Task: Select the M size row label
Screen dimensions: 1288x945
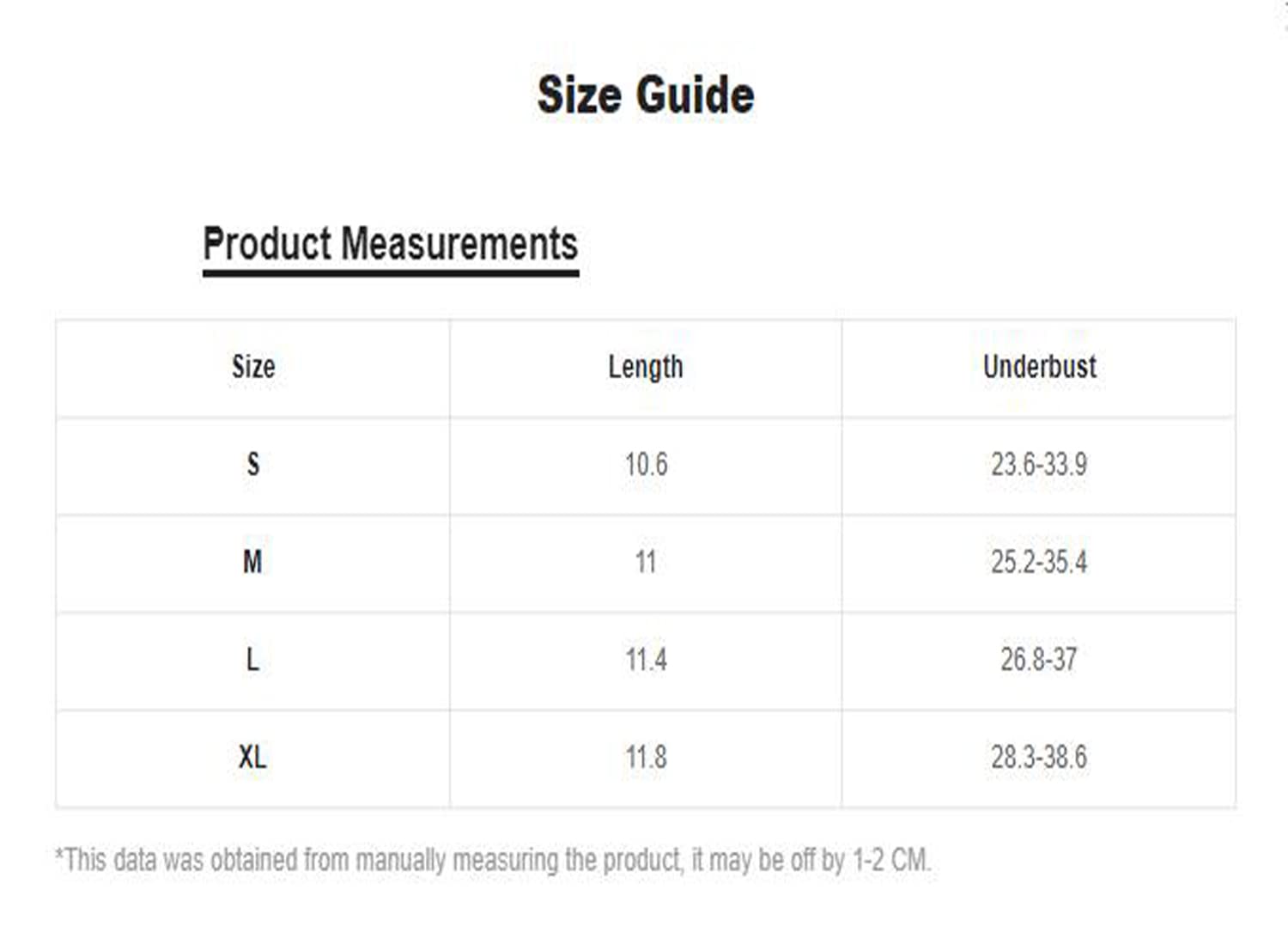Action: click(252, 562)
